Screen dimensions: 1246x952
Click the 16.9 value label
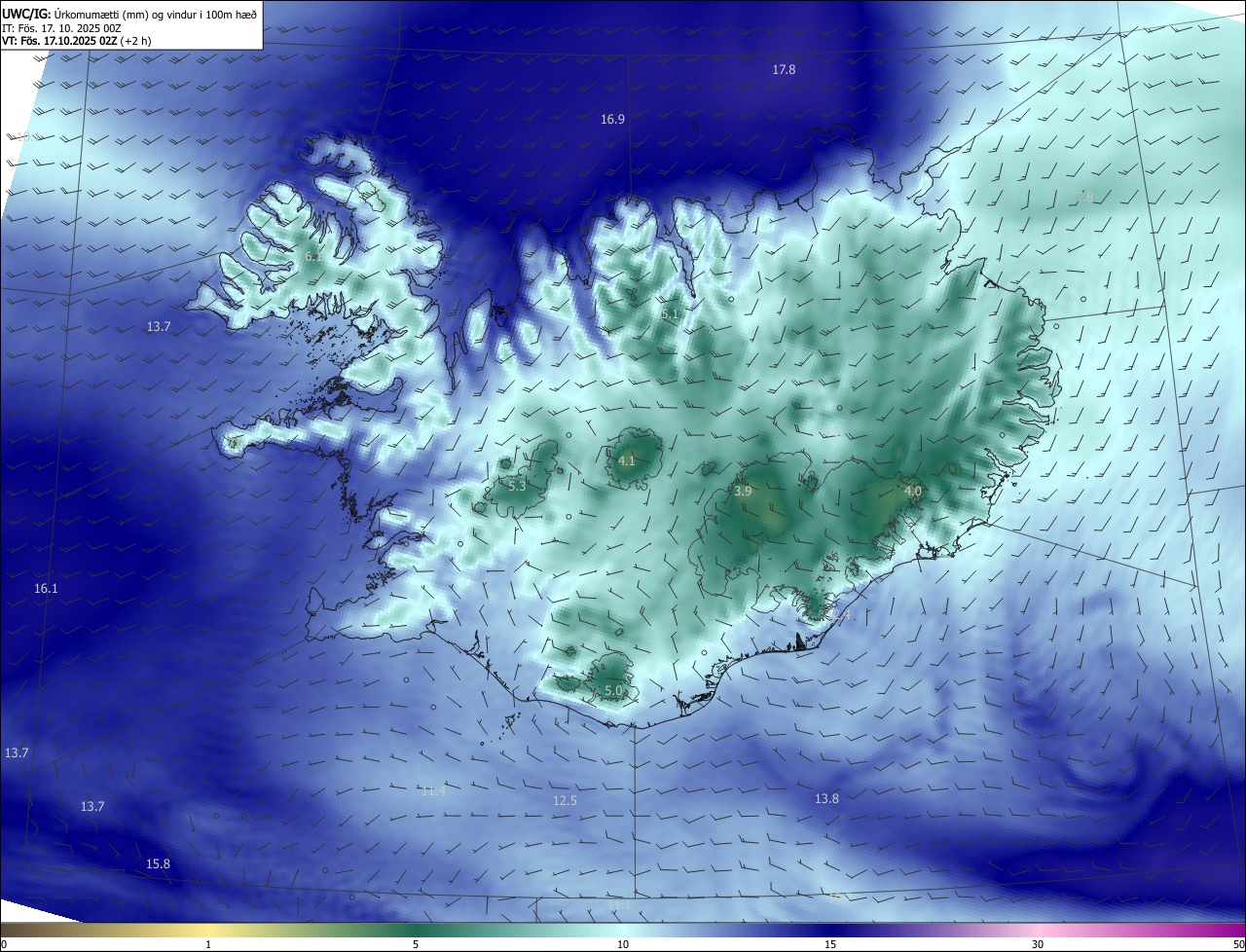tap(612, 120)
